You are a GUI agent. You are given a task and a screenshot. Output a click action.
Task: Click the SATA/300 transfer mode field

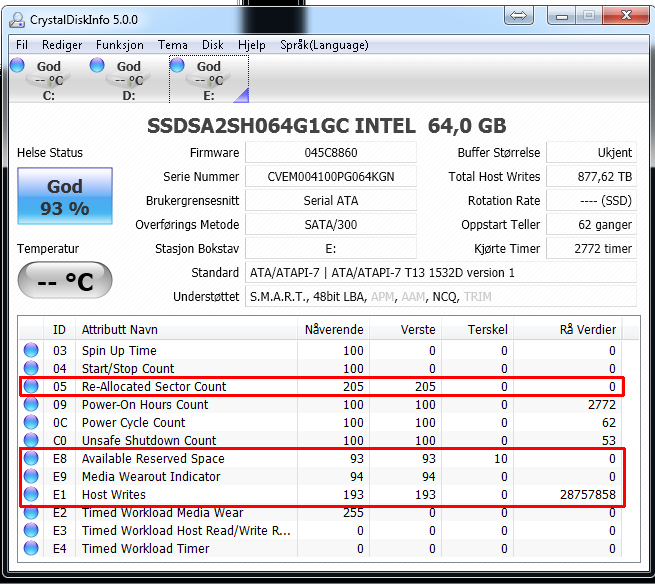tap(330, 225)
